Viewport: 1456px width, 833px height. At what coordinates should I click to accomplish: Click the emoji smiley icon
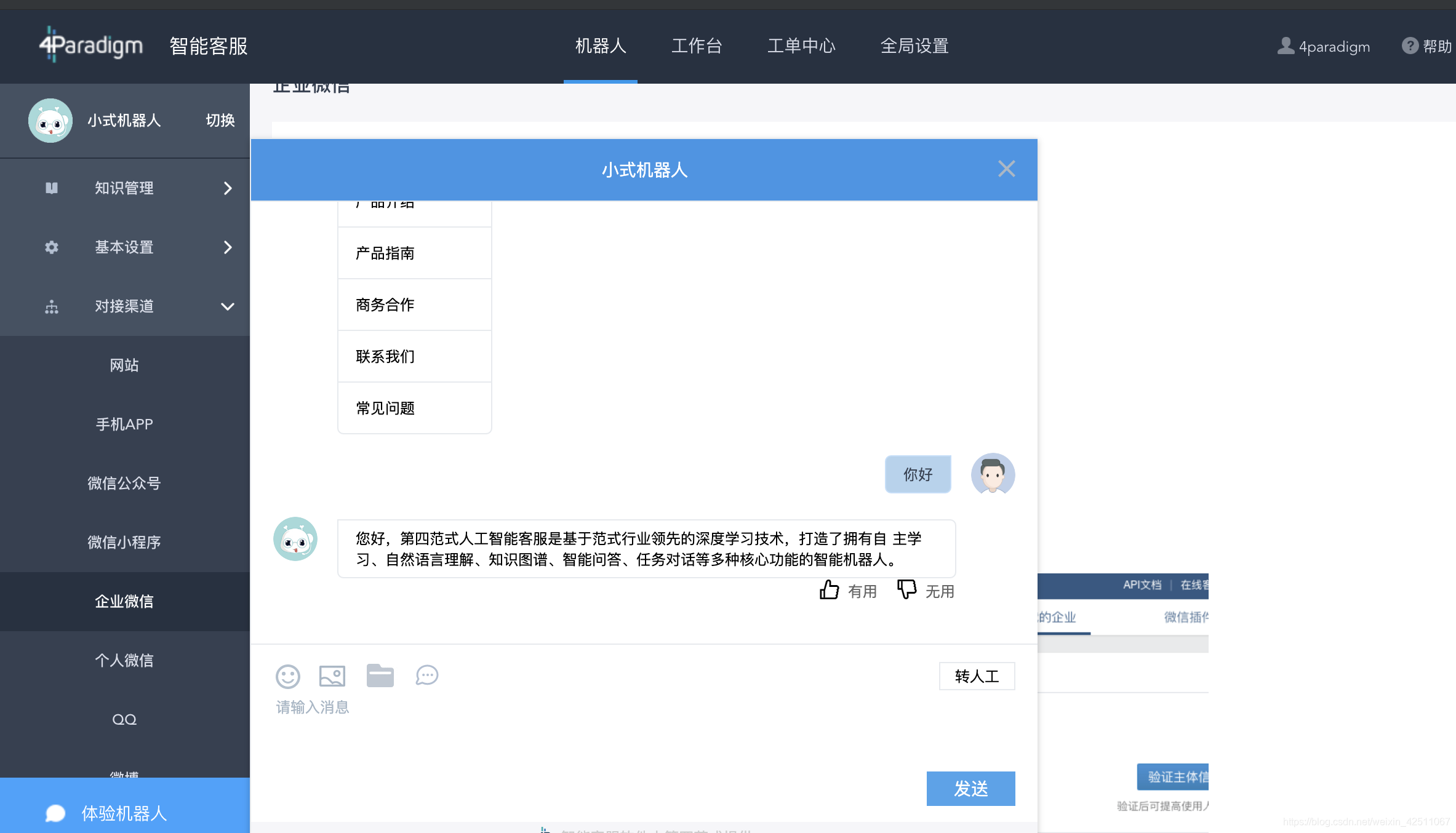(x=287, y=676)
